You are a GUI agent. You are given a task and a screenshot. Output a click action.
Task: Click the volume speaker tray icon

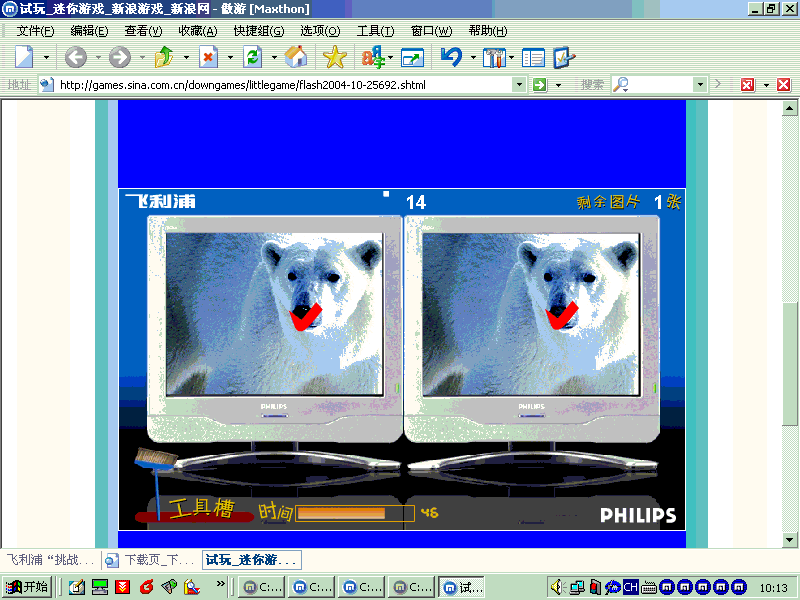click(x=558, y=587)
